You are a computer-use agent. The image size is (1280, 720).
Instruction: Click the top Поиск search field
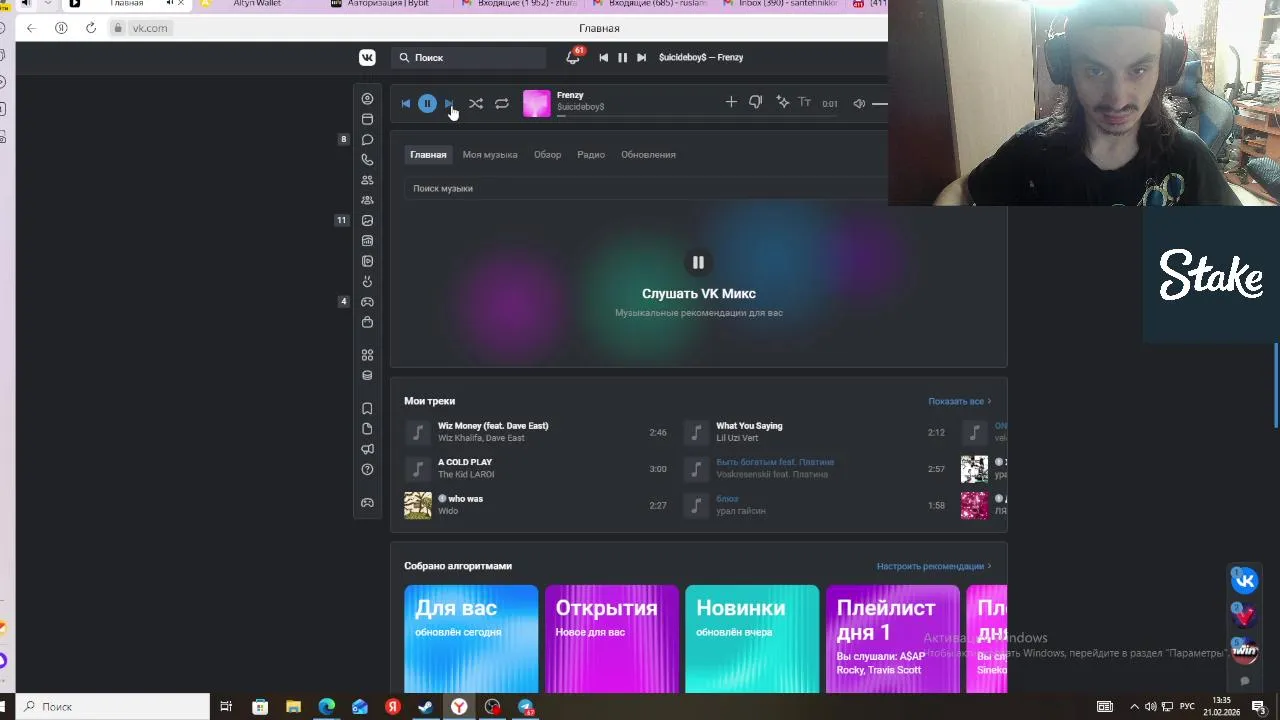[x=468, y=57]
